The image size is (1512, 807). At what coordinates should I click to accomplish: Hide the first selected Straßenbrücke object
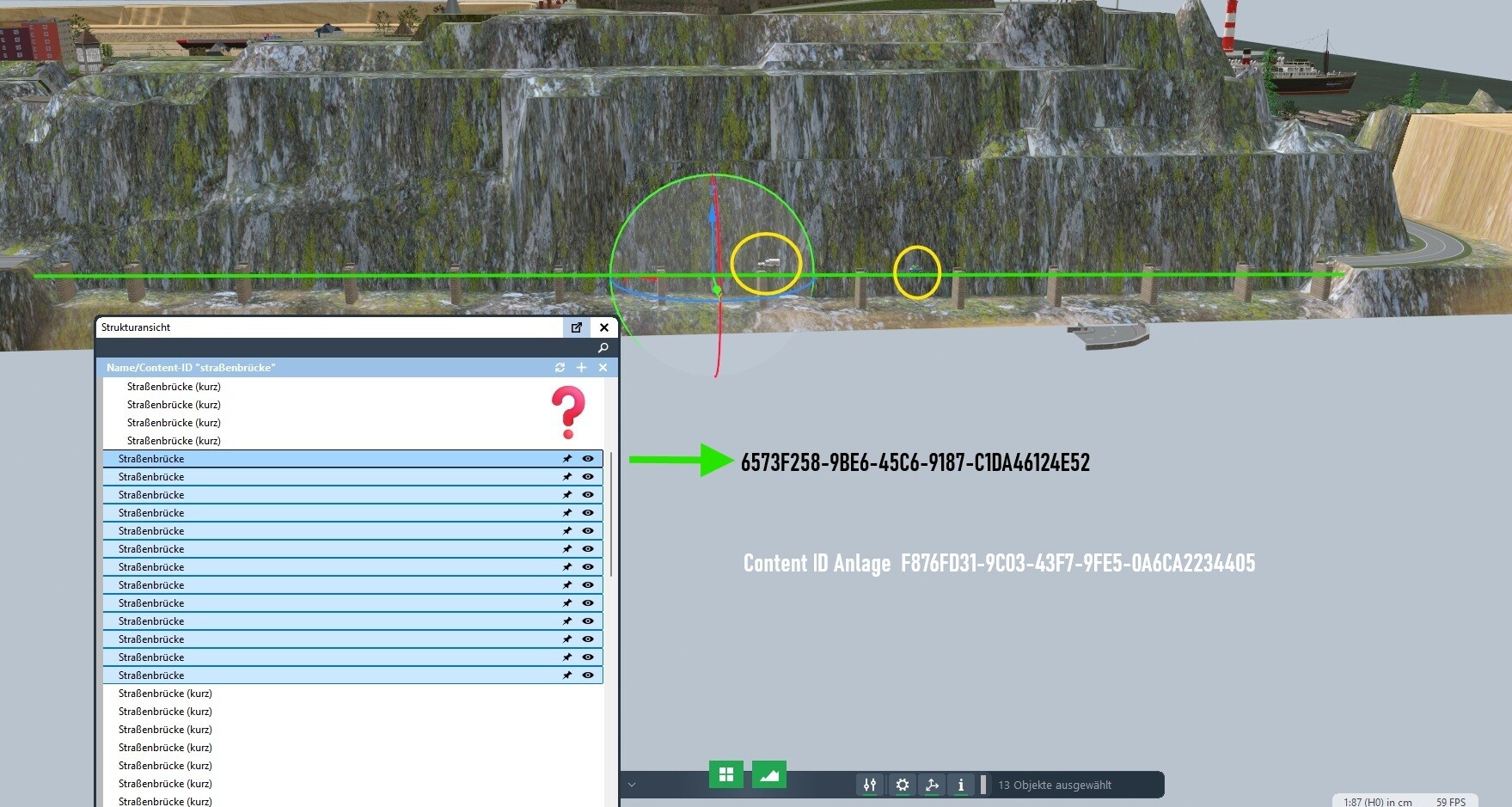coord(588,459)
